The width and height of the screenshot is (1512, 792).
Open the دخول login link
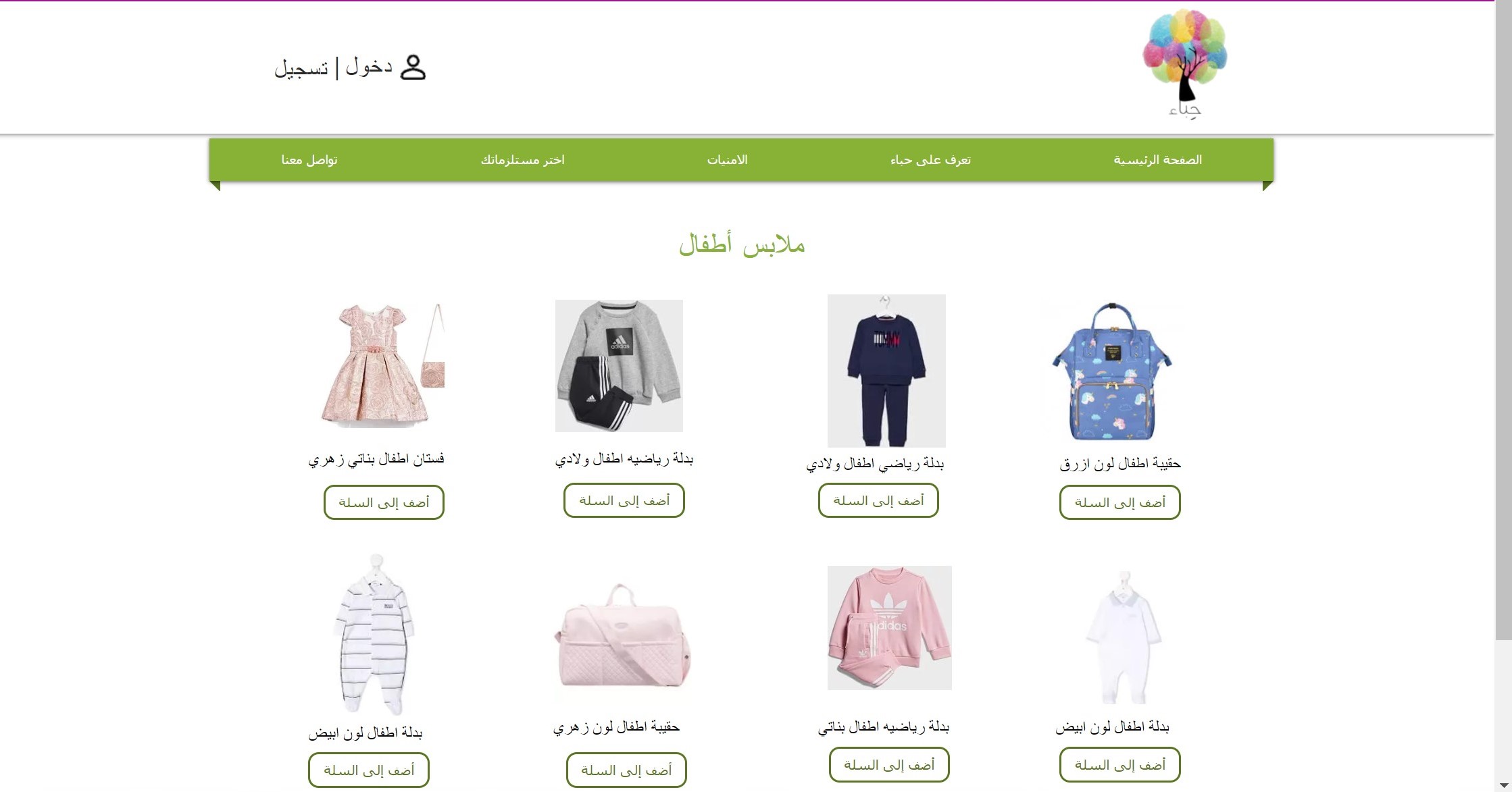click(x=369, y=67)
